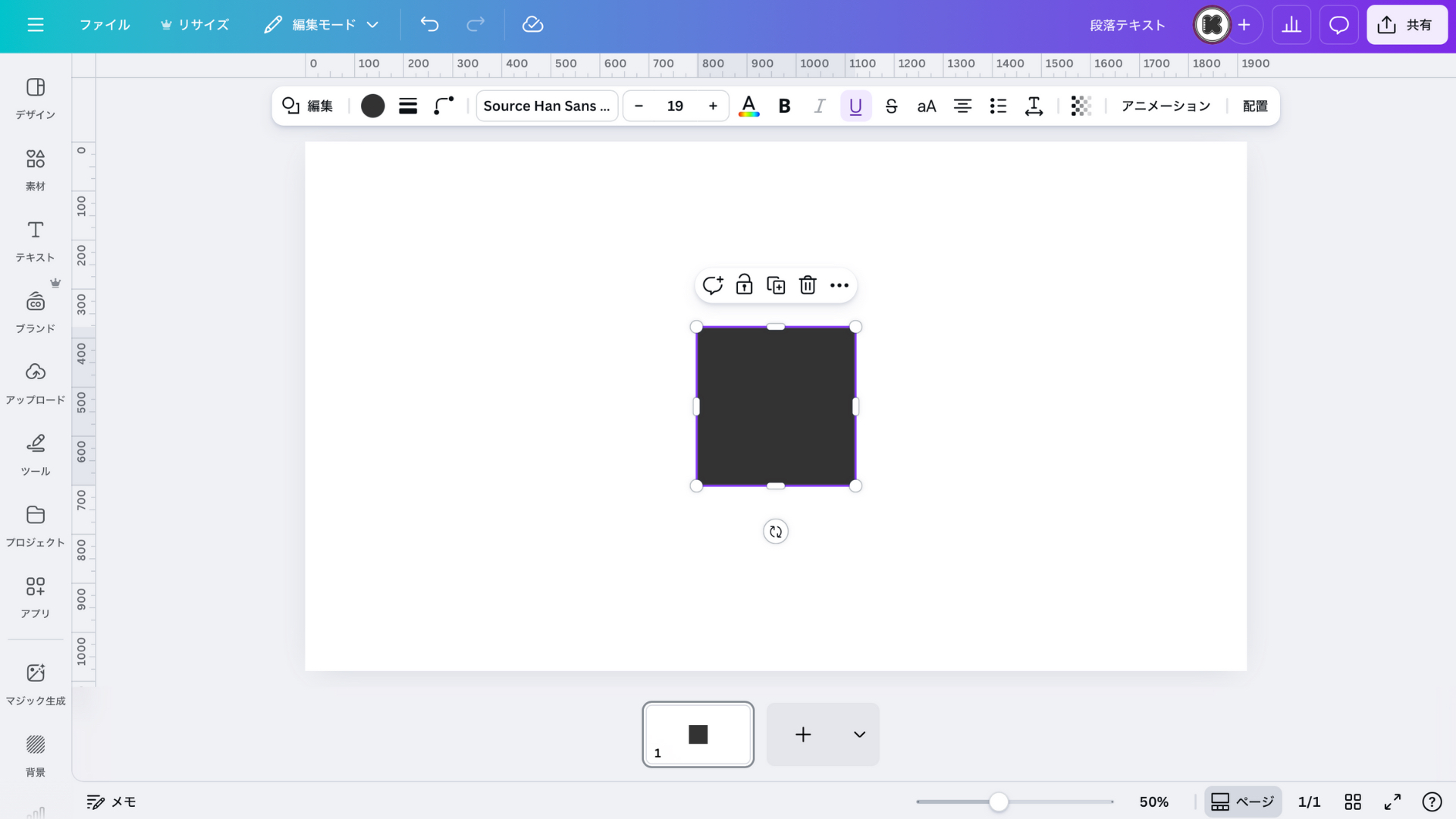Open the comments speech bubble
This screenshot has width=1456, height=819.
pos(1339,24)
